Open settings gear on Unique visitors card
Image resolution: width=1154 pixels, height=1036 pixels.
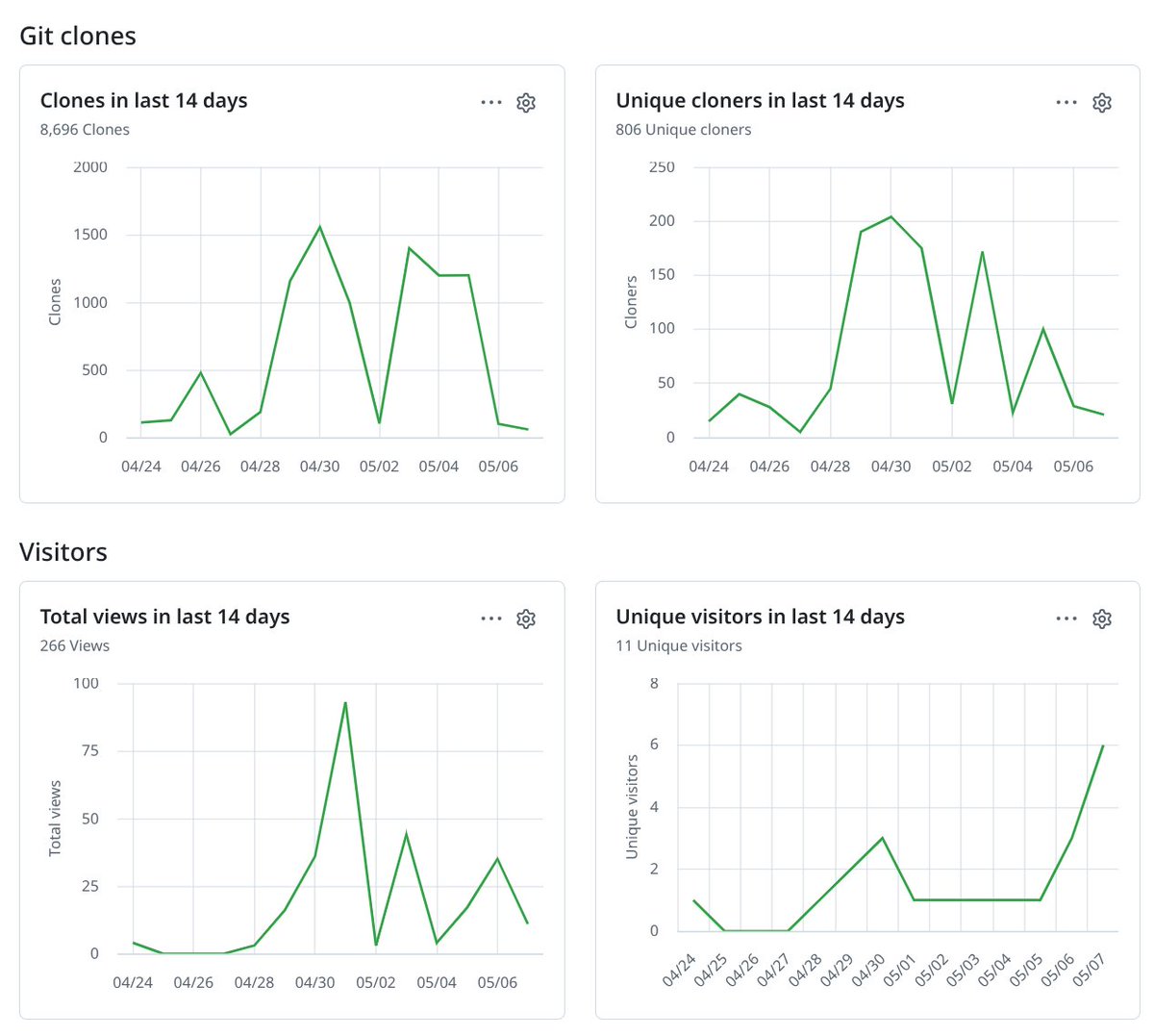[x=1102, y=619]
